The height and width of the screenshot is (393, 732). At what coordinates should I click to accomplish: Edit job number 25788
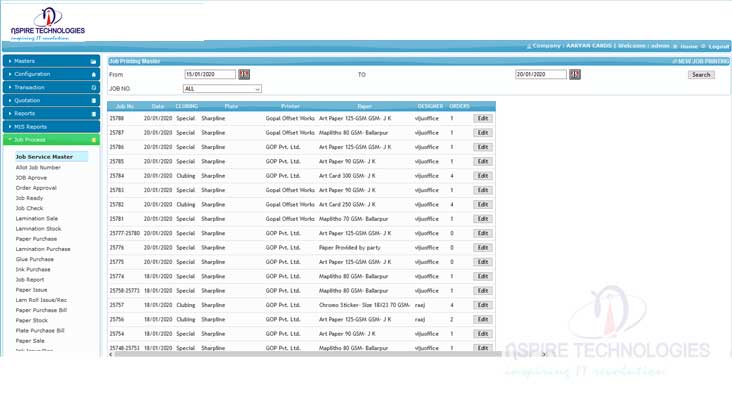click(483, 119)
